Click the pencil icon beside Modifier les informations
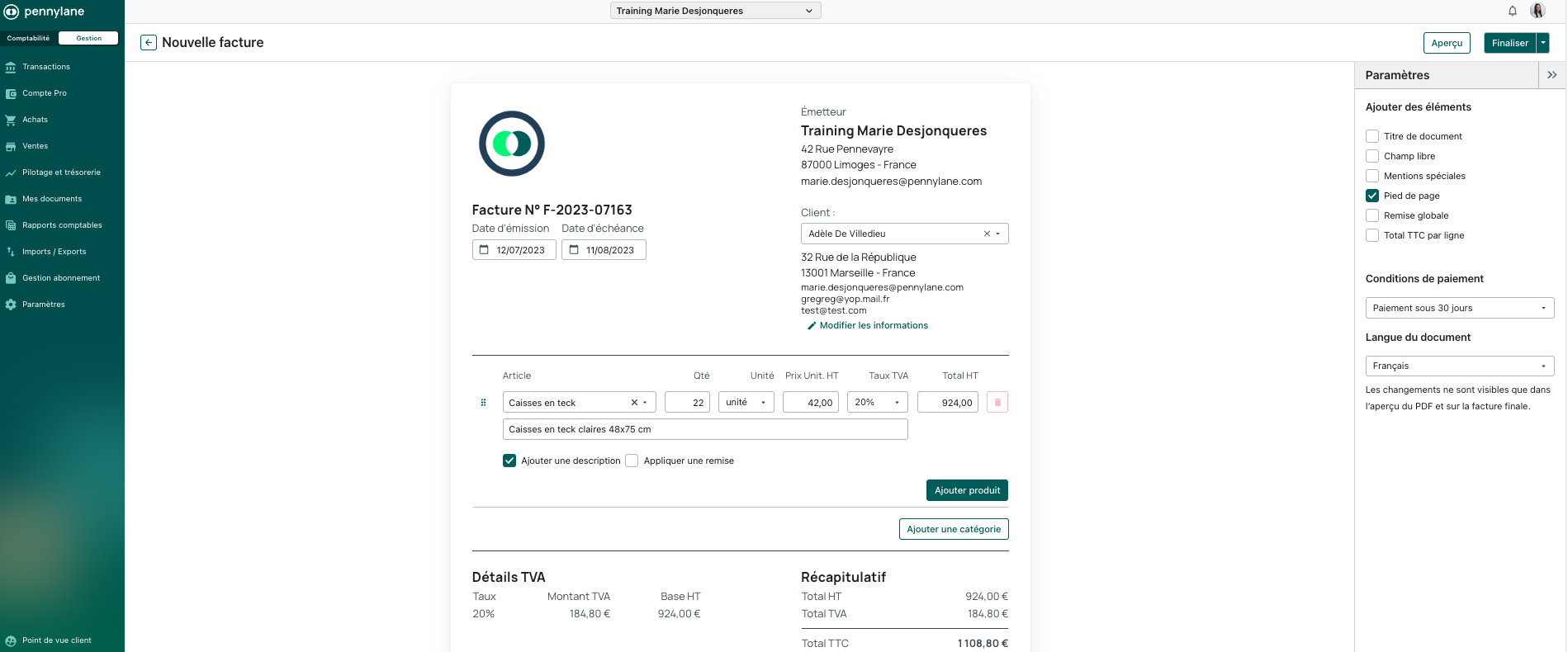 pos(812,326)
